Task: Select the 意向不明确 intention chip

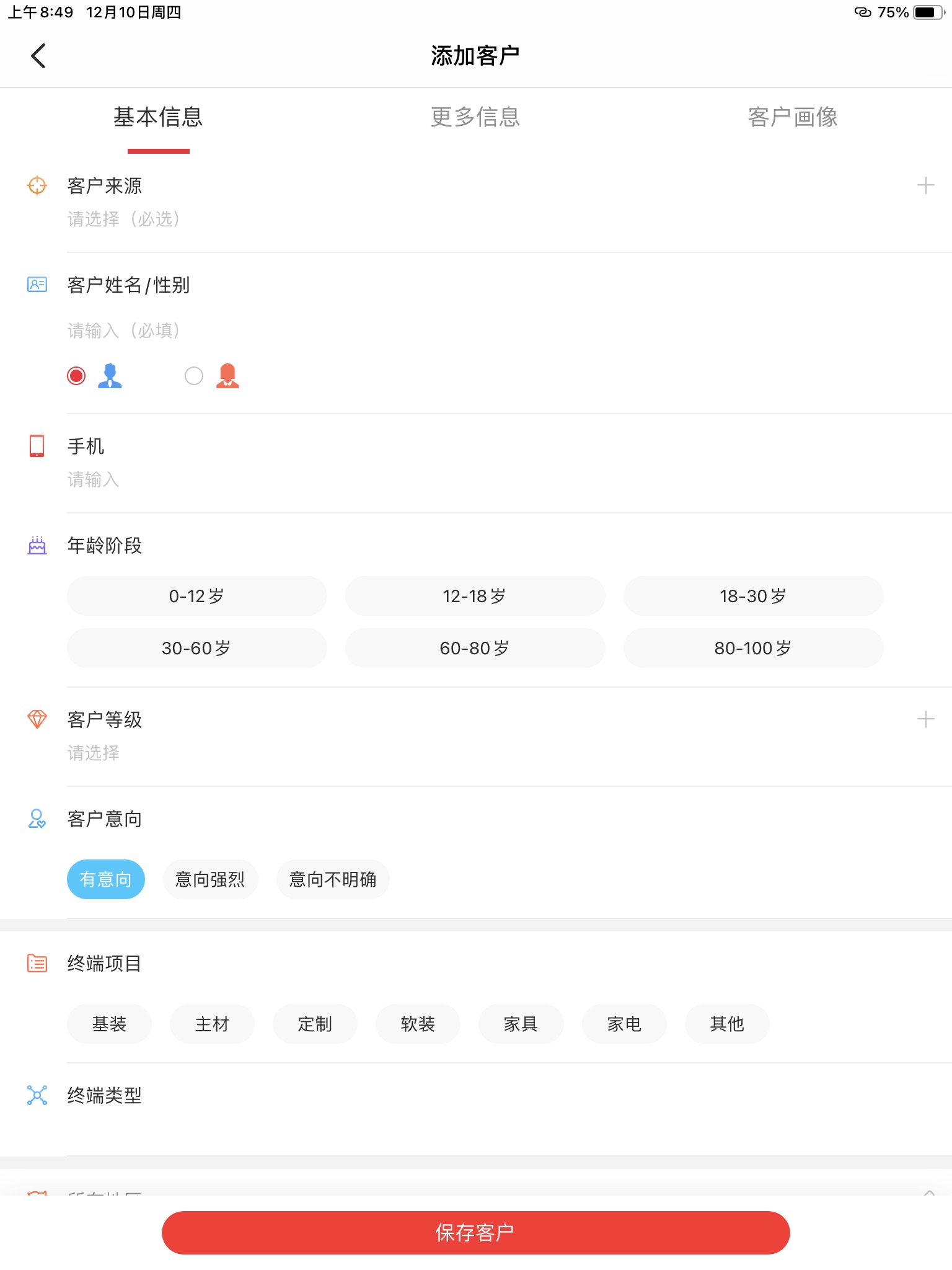Action: pos(333,879)
